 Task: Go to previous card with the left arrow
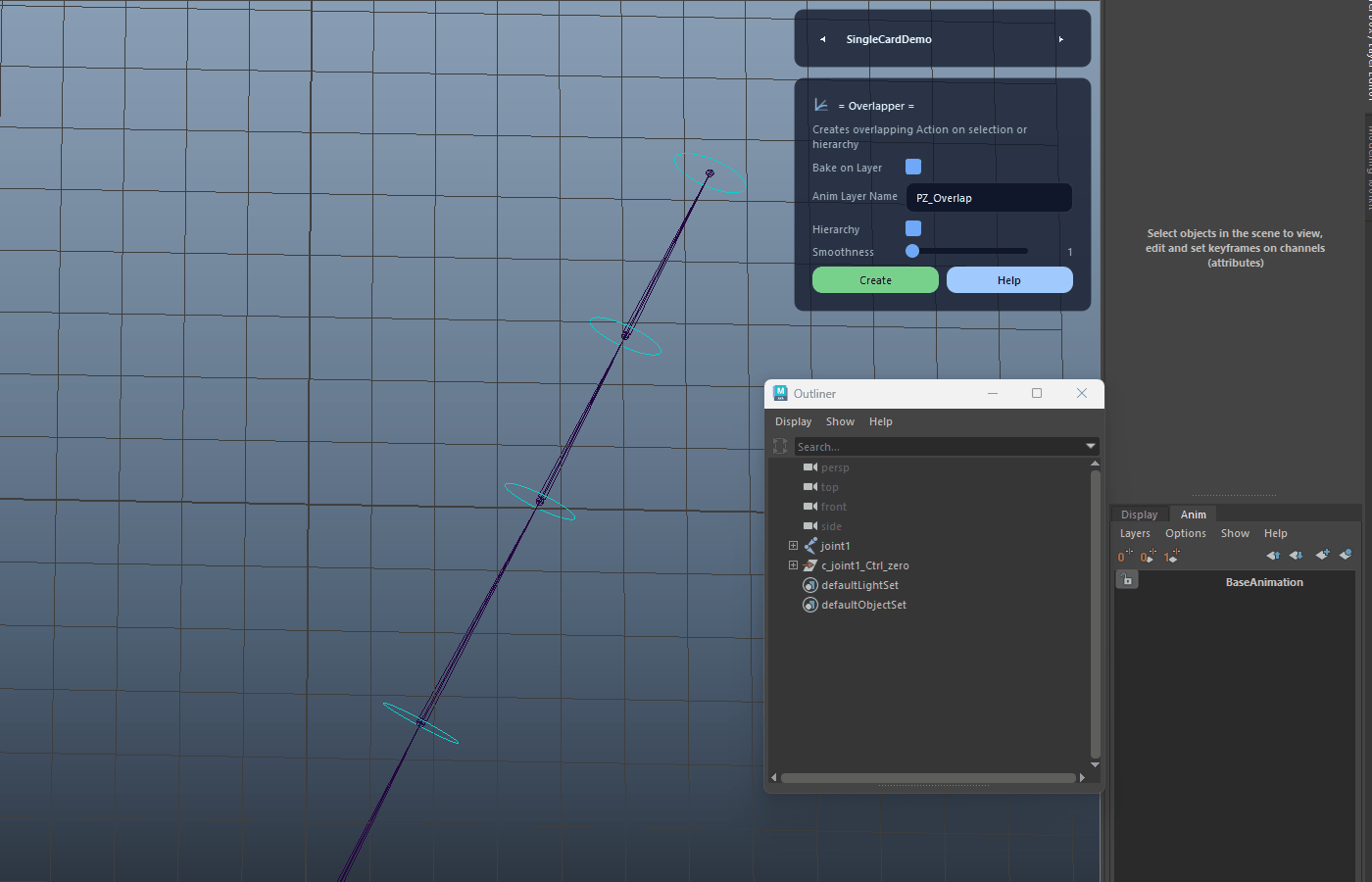823,39
